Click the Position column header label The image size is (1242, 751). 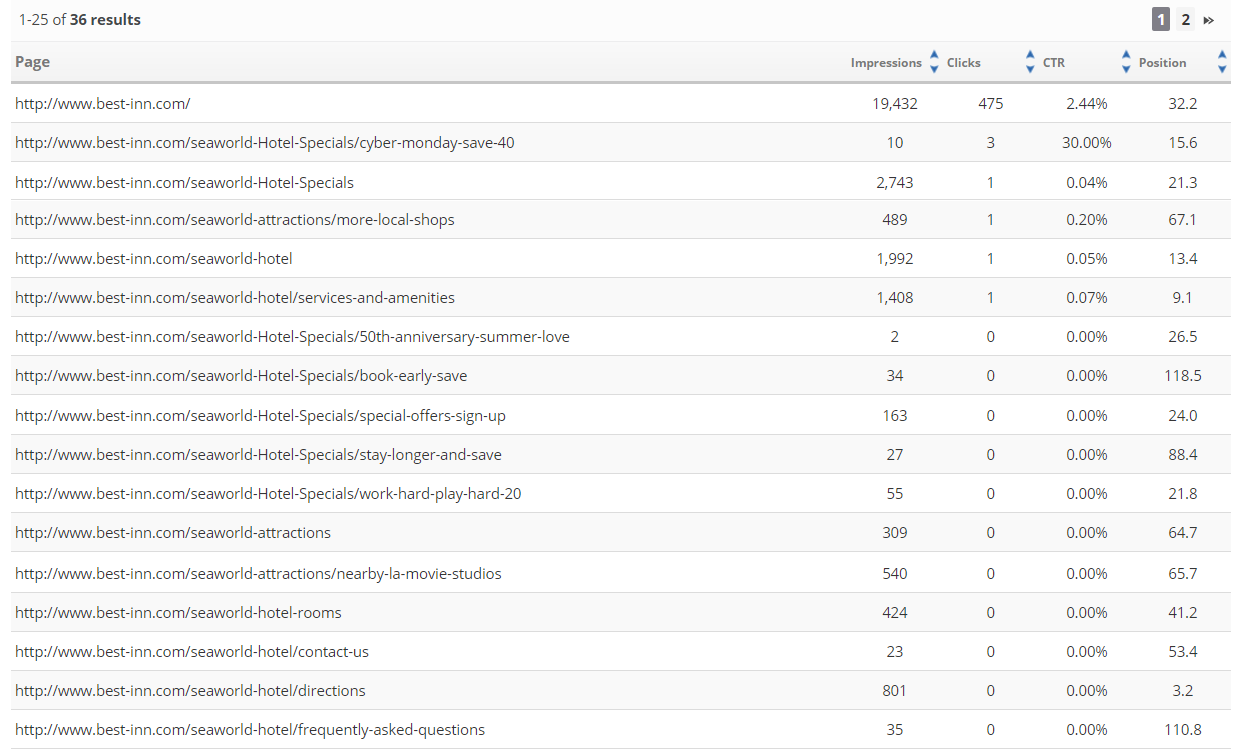[x=1162, y=63]
